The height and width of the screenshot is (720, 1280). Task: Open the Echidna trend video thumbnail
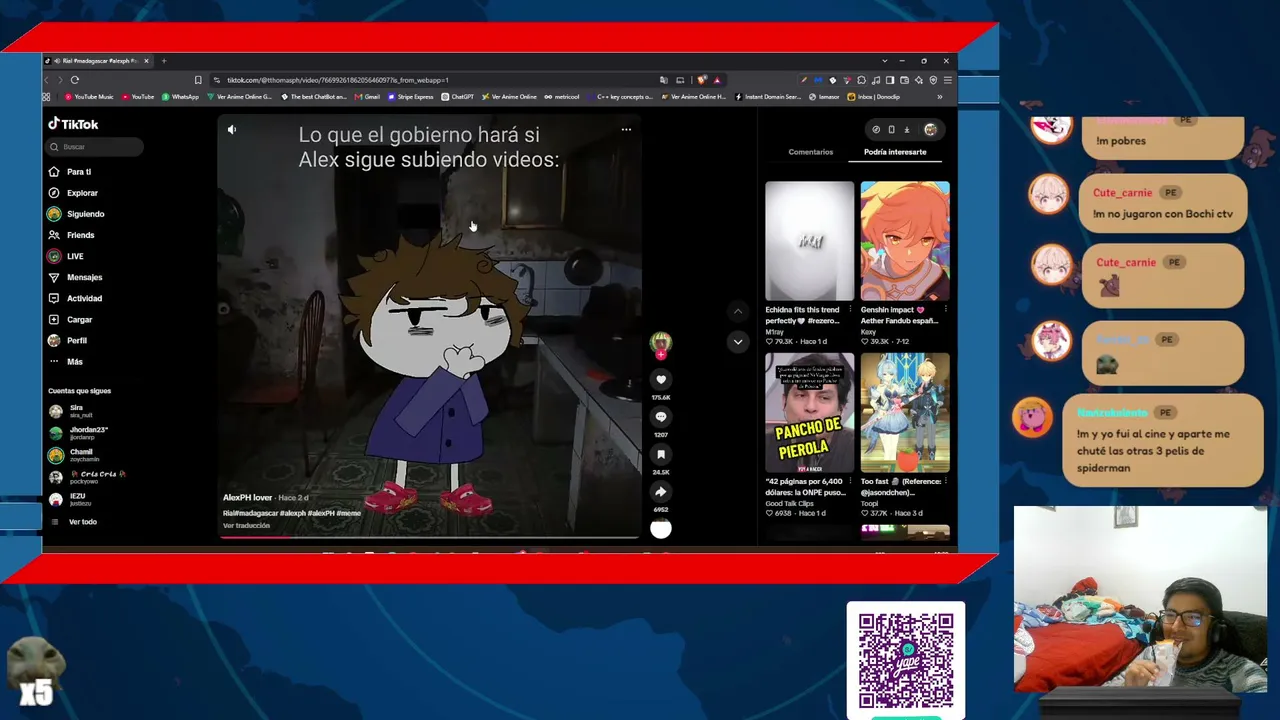coord(810,241)
